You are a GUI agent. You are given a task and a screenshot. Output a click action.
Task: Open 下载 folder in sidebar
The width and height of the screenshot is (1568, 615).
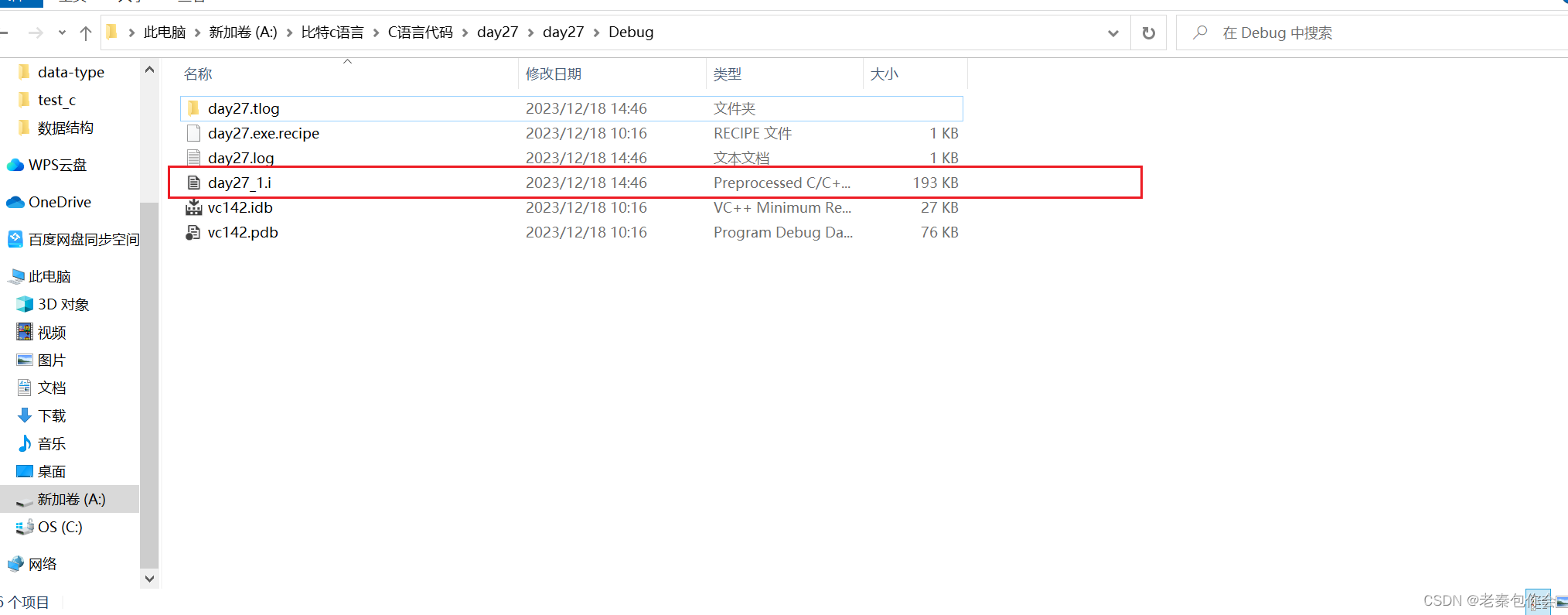click(52, 415)
